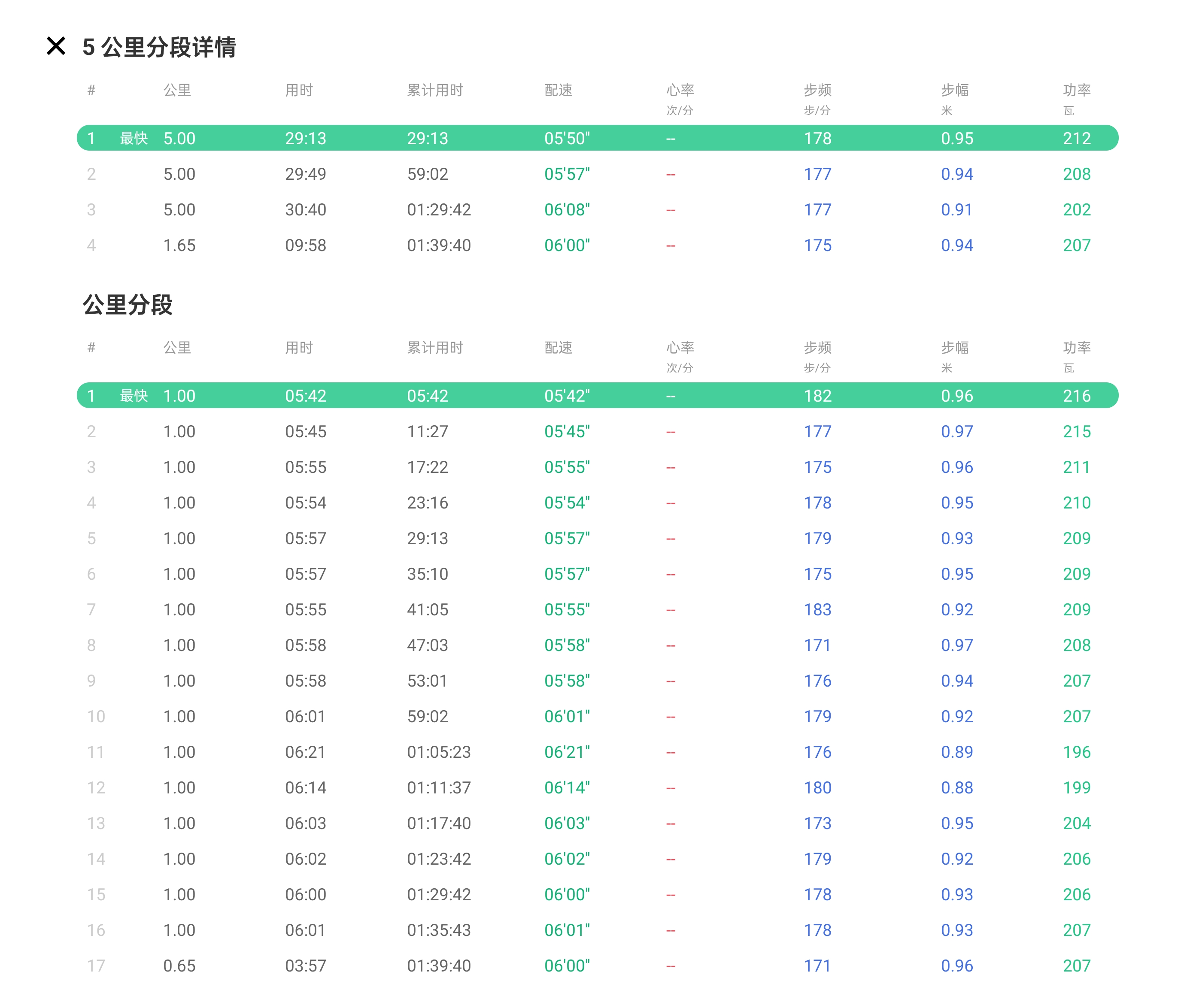
Task: Click the 心率 column header in kilometer table
Action: (680, 348)
